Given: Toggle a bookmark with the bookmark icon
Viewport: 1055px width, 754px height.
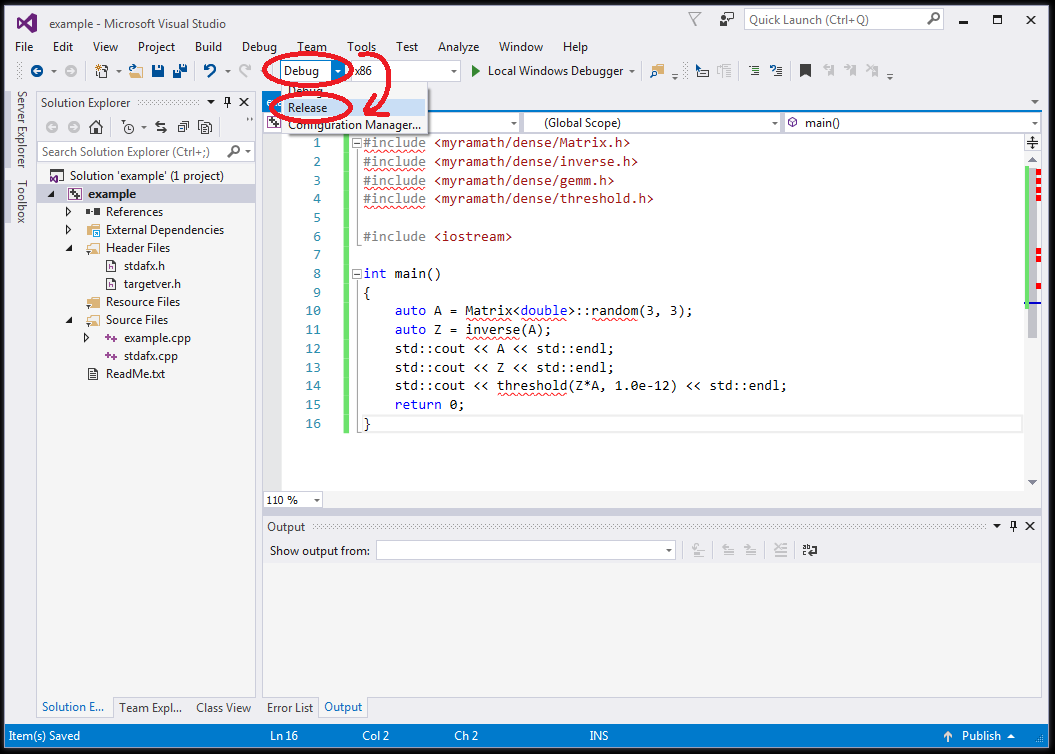Looking at the screenshot, I should [805, 71].
